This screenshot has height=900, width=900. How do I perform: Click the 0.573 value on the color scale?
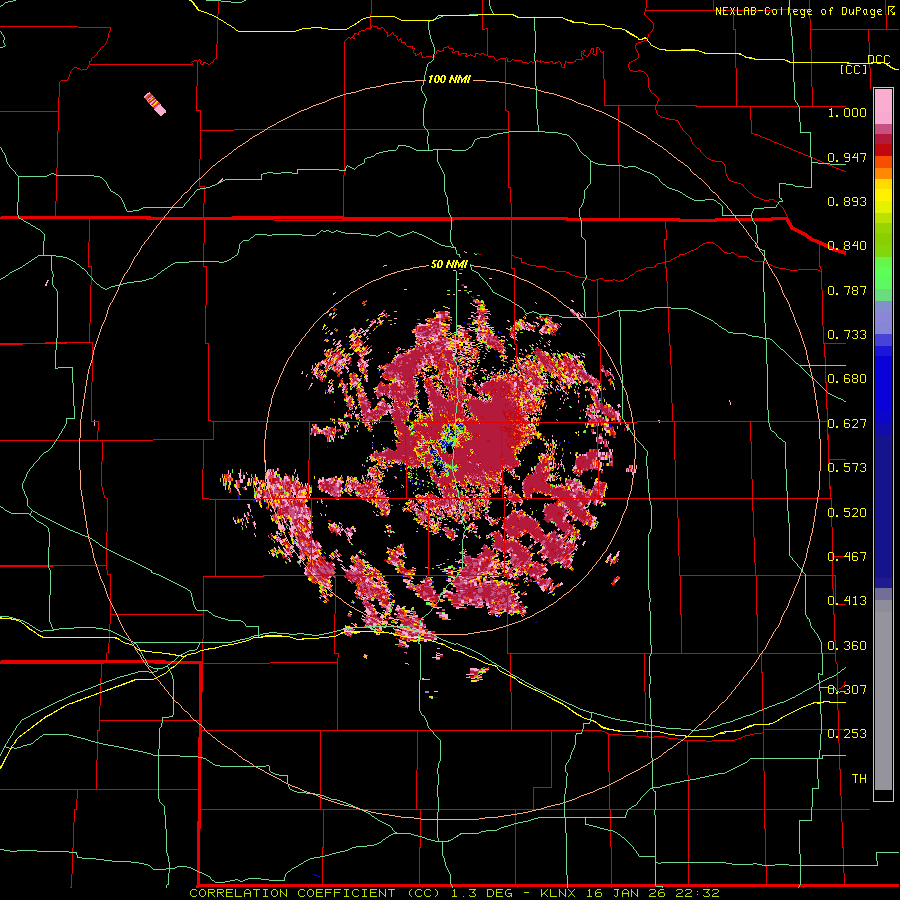coord(847,468)
